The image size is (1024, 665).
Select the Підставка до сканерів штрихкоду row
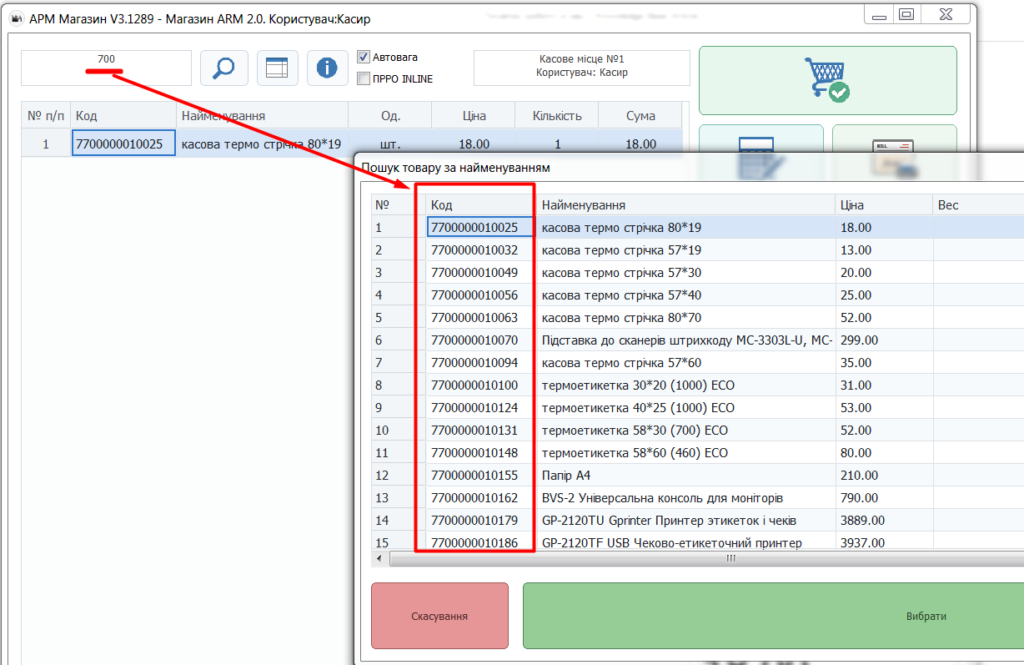point(697,340)
